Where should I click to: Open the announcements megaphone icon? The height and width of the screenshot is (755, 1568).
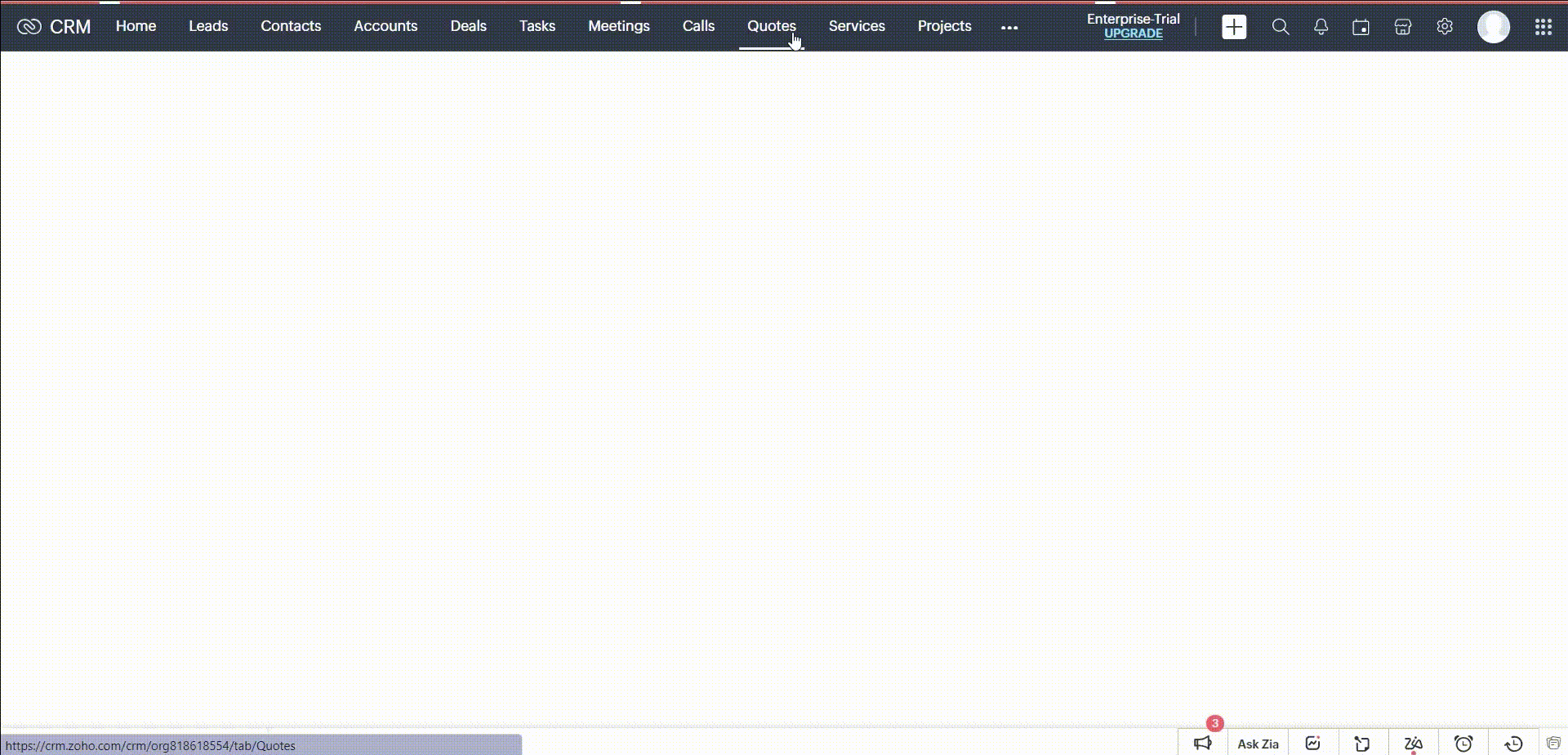1202,743
